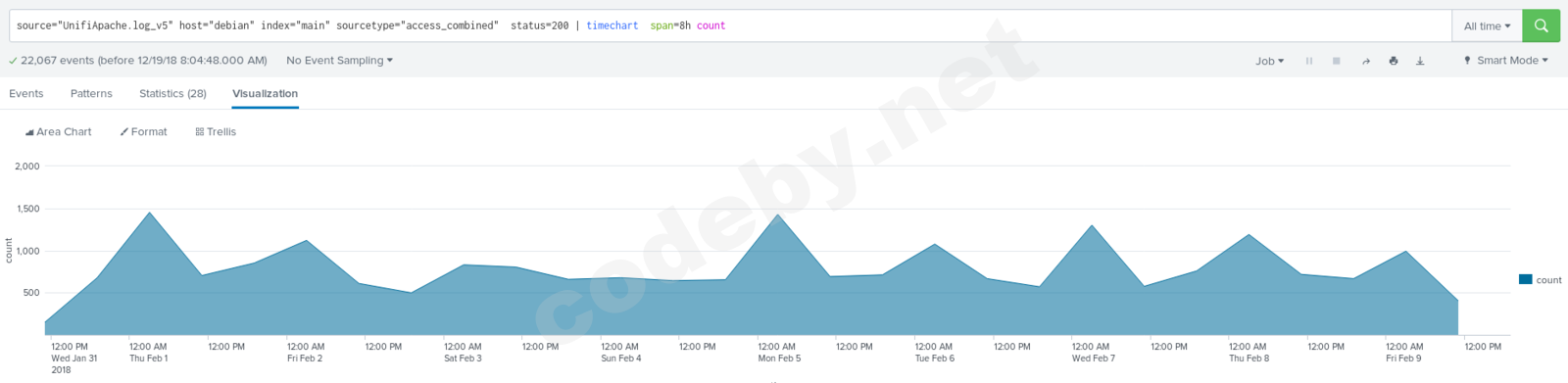Click the Fri Feb 2 axis label
This screenshot has height=383, width=1568.
click(x=304, y=359)
